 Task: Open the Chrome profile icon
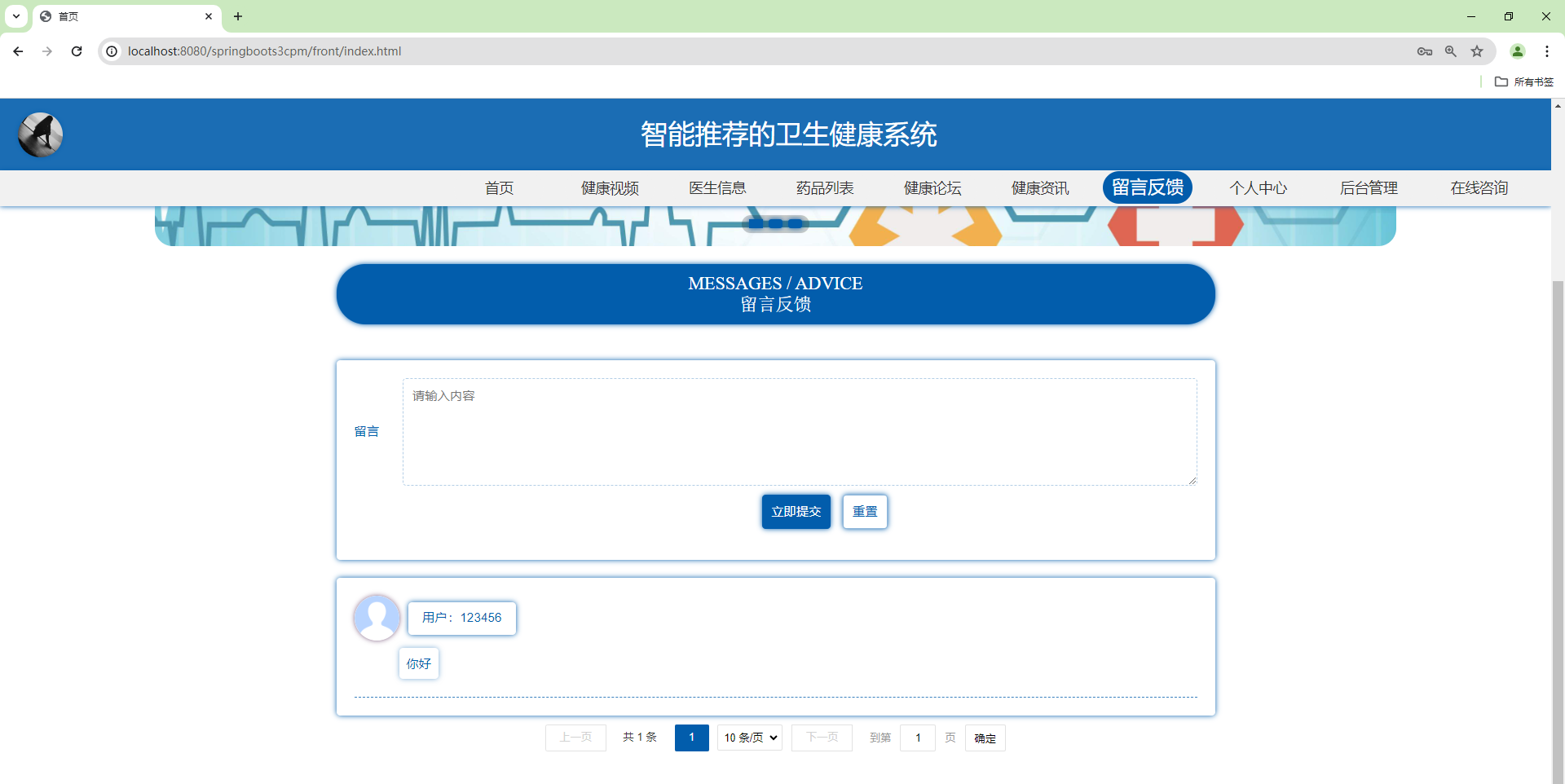[x=1518, y=51]
